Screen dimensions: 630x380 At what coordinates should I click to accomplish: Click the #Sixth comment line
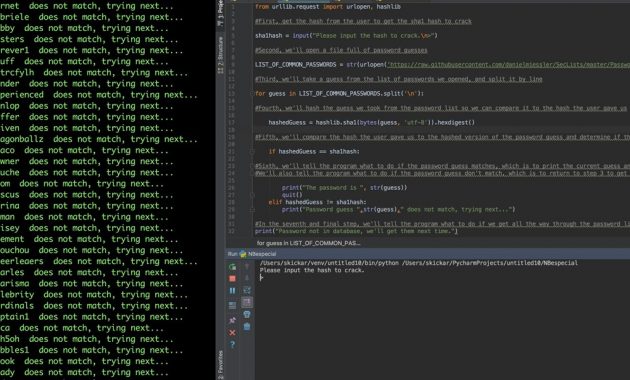[442, 166]
